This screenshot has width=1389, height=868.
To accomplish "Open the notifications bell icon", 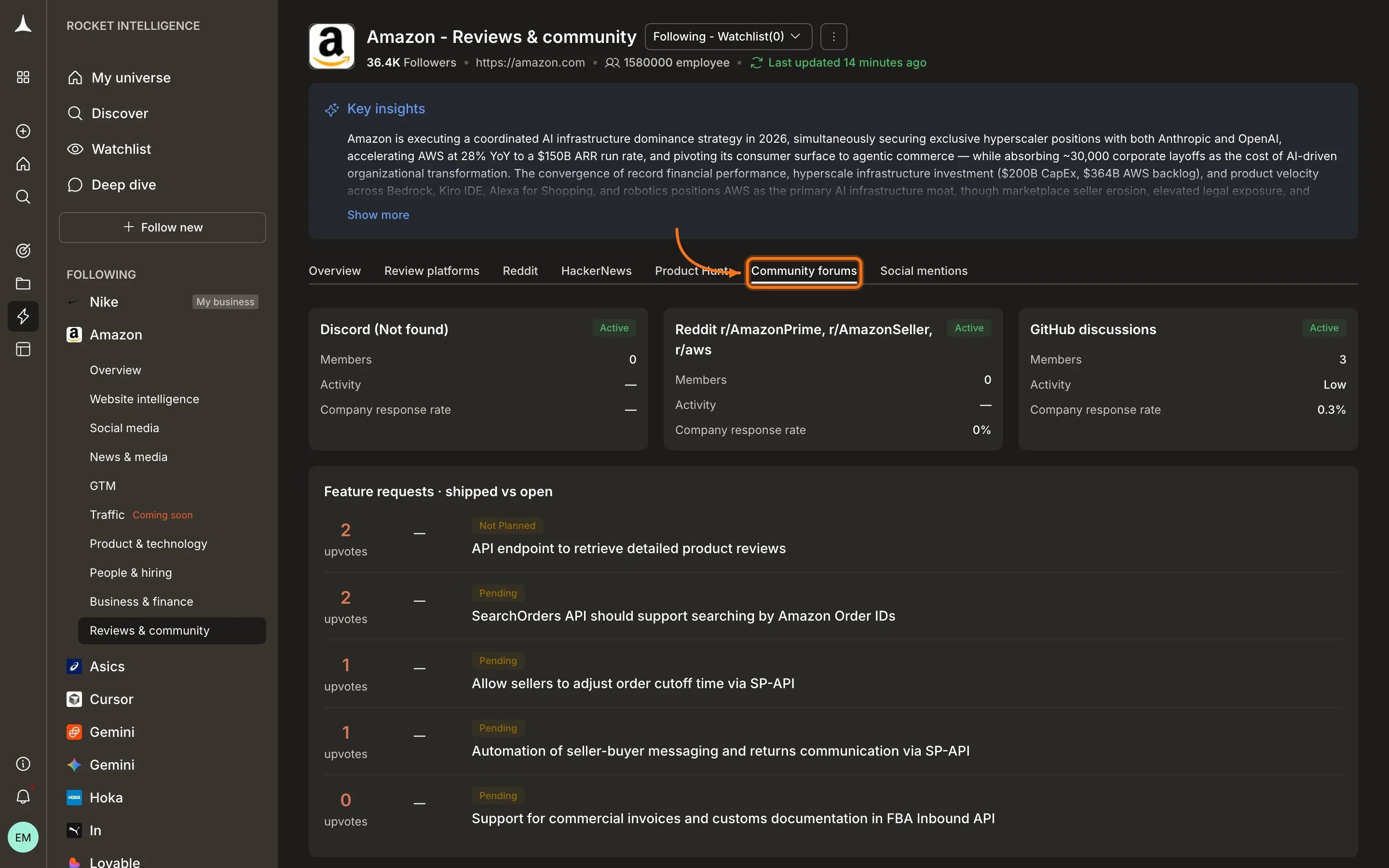I will (23, 797).
